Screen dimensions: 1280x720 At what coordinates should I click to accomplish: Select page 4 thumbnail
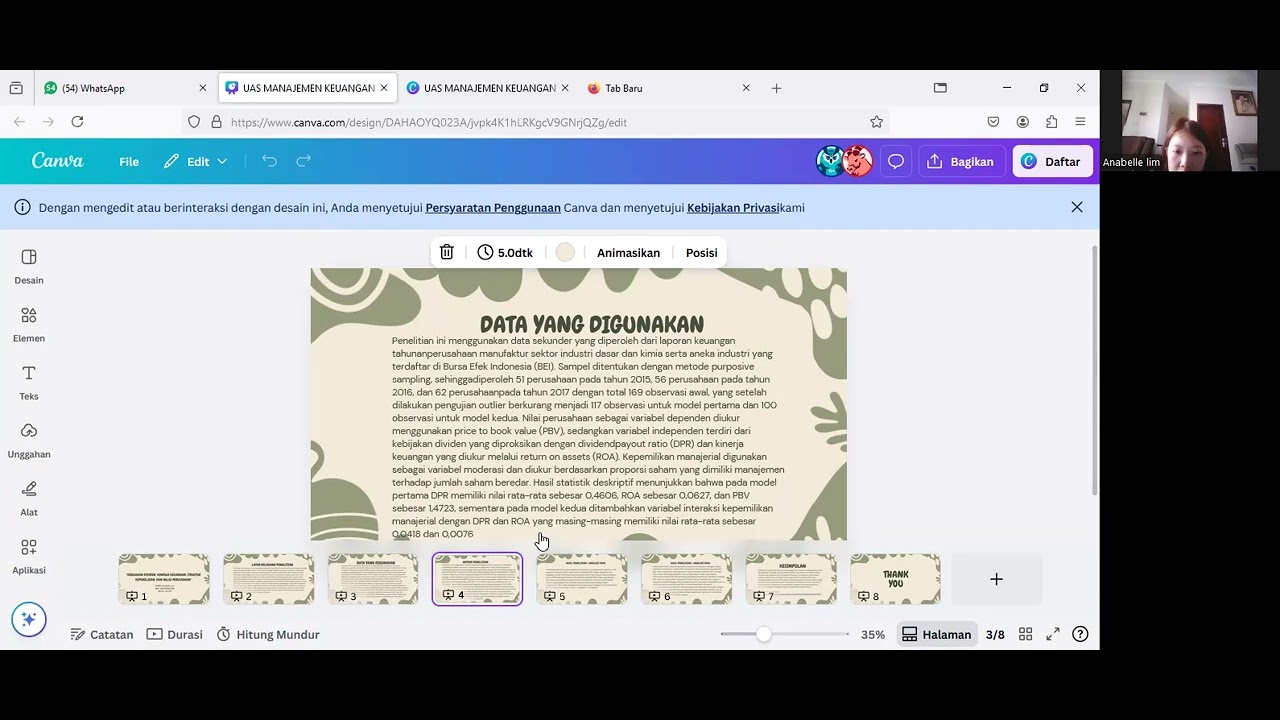pyautogui.click(x=477, y=579)
